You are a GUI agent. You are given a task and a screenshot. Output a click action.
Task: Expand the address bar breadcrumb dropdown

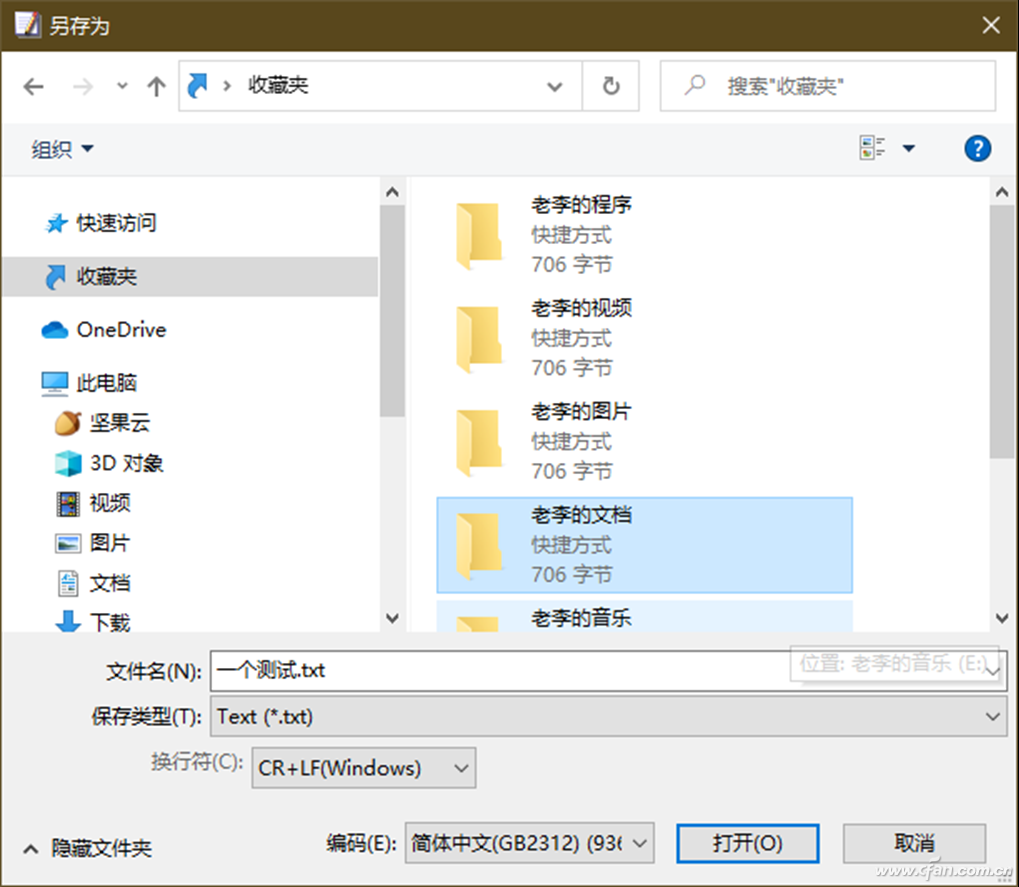pyautogui.click(x=556, y=86)
